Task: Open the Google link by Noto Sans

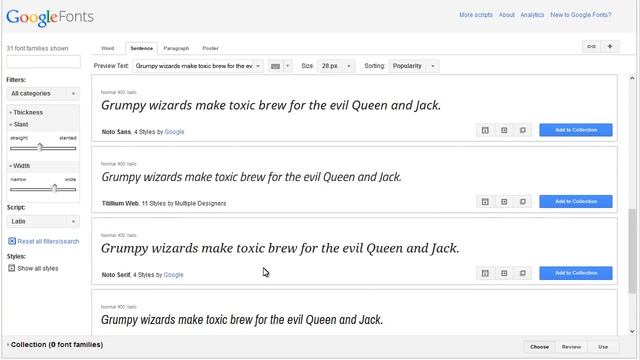Action: coord(174,132)
